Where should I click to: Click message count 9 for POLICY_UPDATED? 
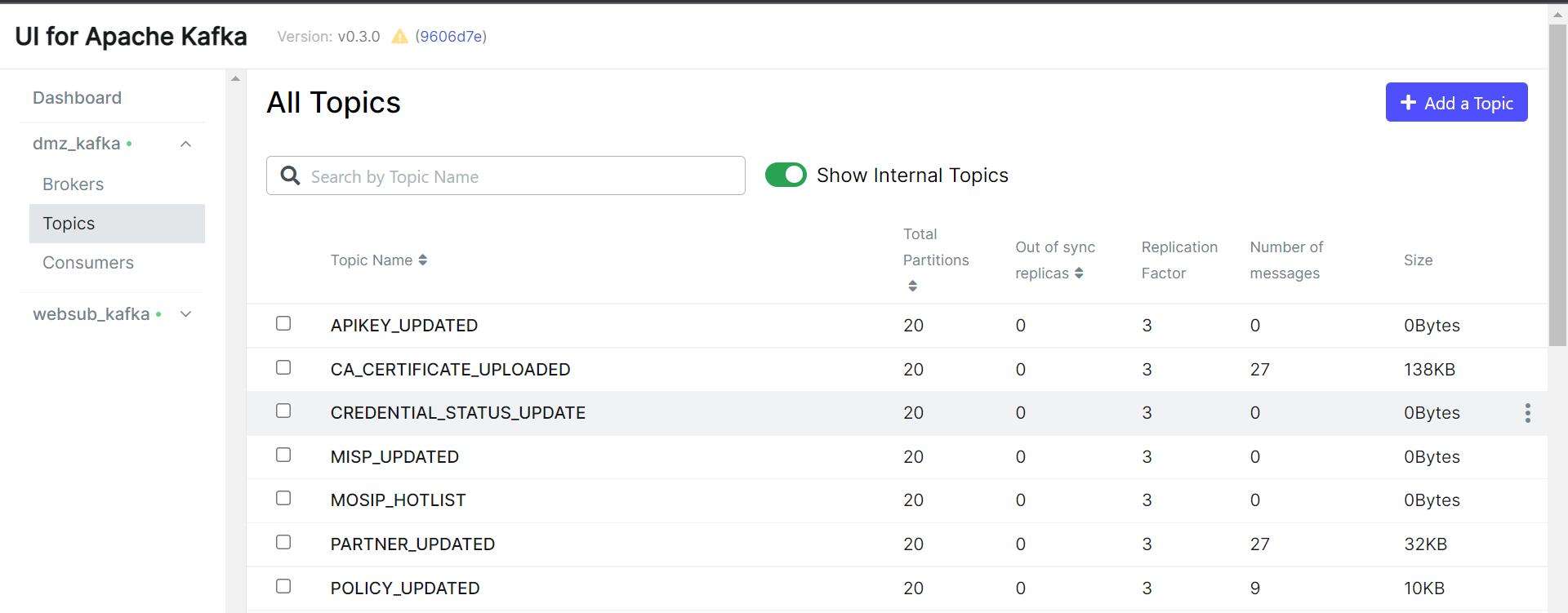(1255, 589)
